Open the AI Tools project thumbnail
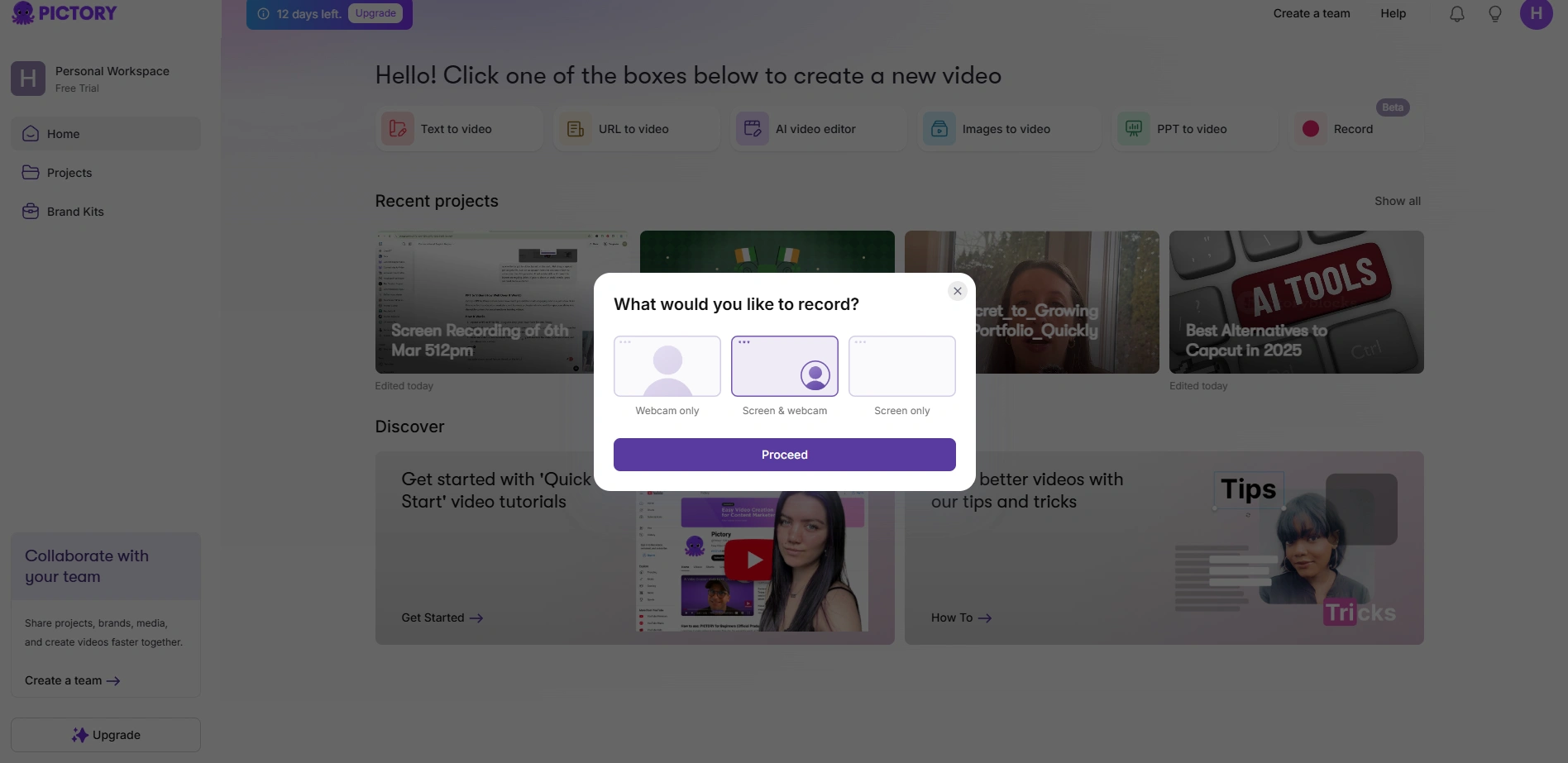 [1296, 302]
